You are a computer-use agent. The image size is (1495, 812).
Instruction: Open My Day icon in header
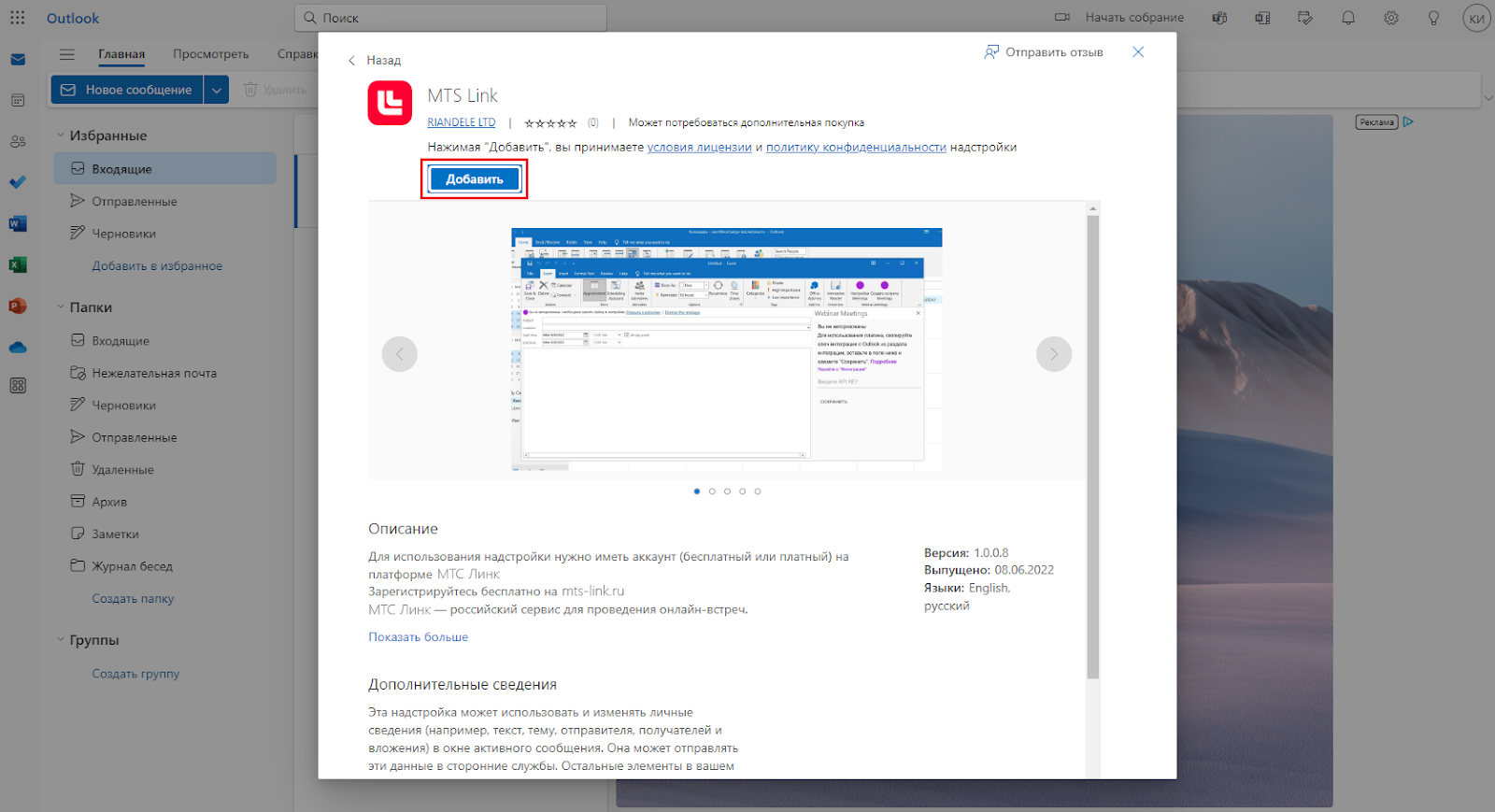pyautogui.click(x=1305, y=18)
